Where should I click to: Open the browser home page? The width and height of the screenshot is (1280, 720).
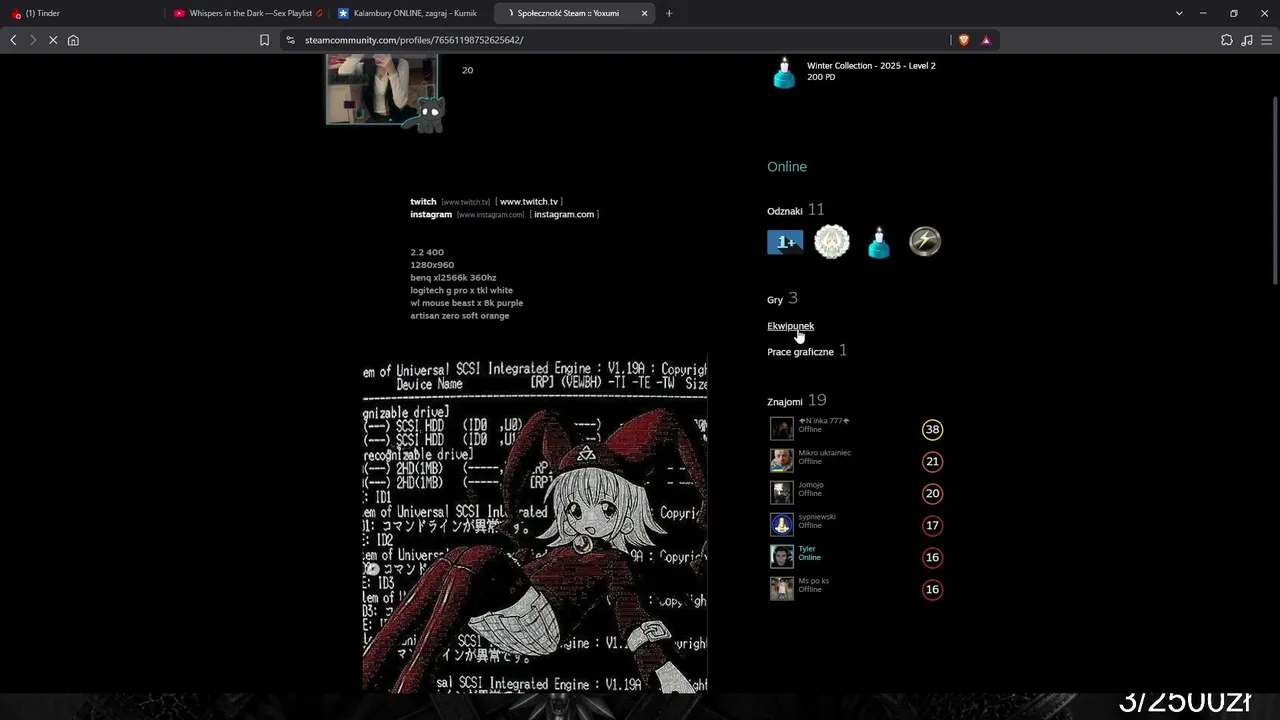[x=73, y=40]
